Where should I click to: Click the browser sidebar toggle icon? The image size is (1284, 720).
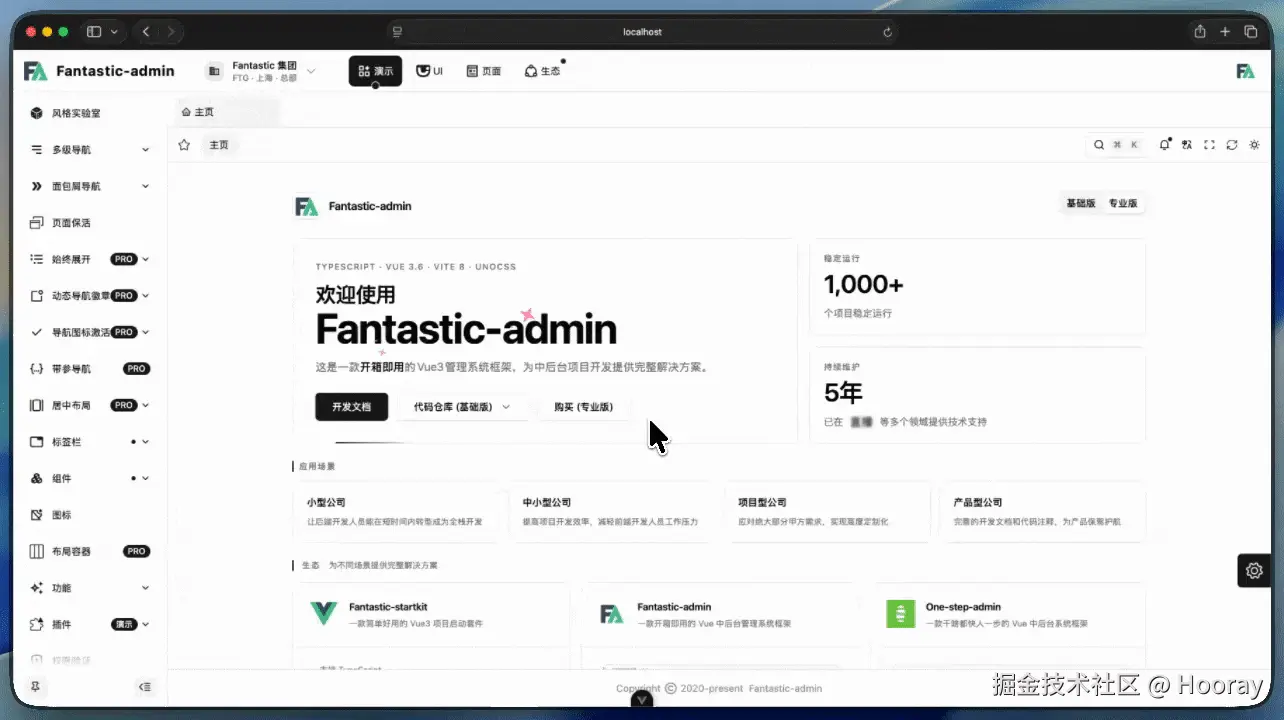(94, 32)
